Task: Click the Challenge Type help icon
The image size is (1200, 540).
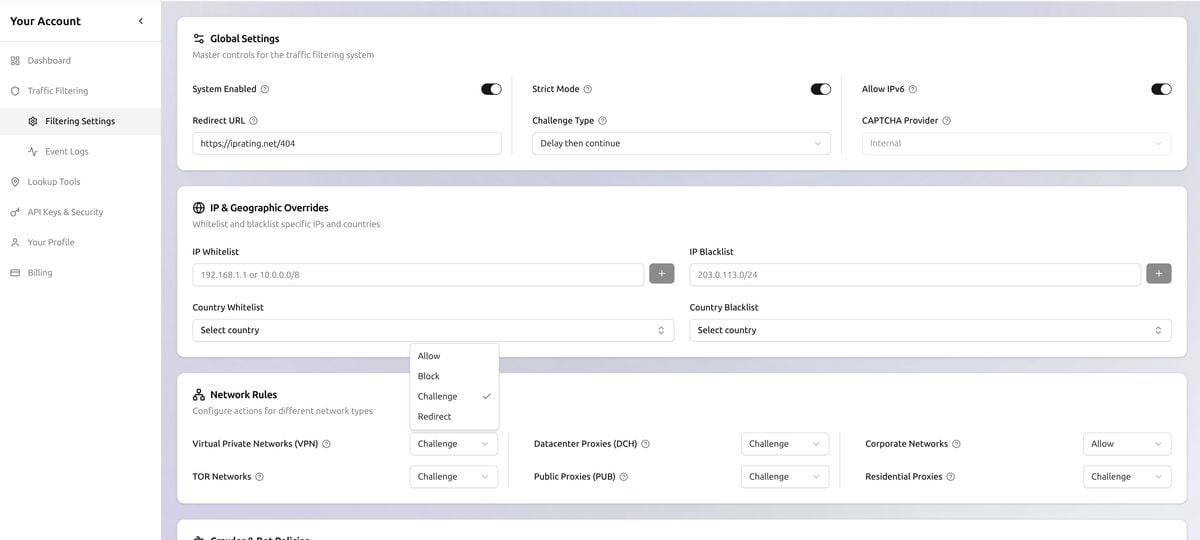Action: point(602,121)
